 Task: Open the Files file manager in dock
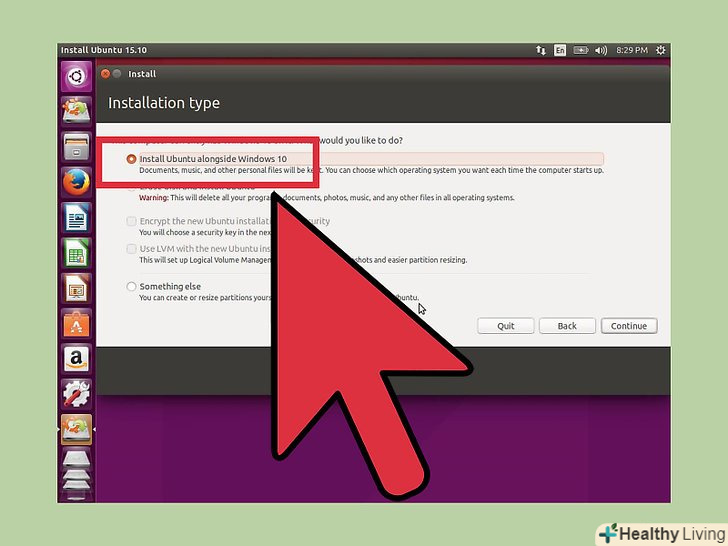click(77, 147)
